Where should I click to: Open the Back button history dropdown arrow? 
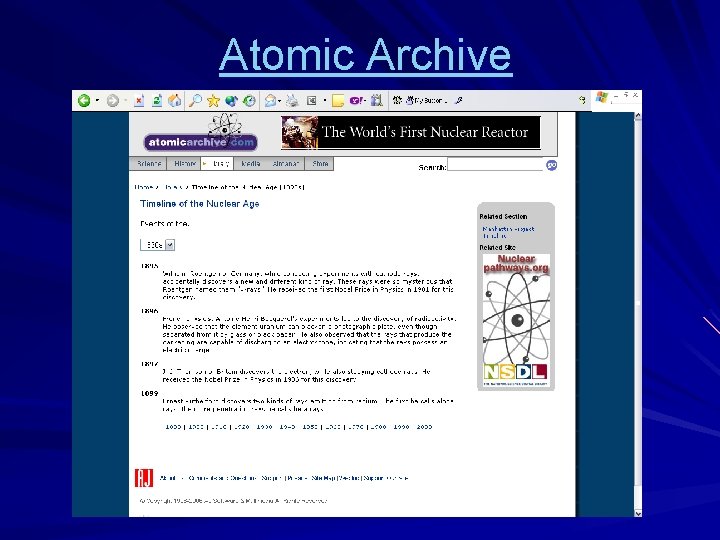coord(97,100)
